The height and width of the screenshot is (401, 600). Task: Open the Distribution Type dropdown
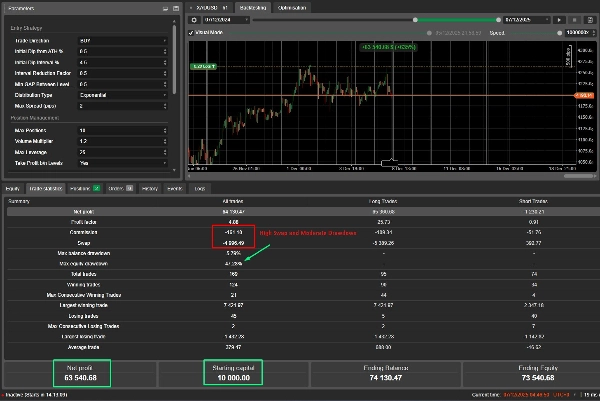tap(122, 95)
